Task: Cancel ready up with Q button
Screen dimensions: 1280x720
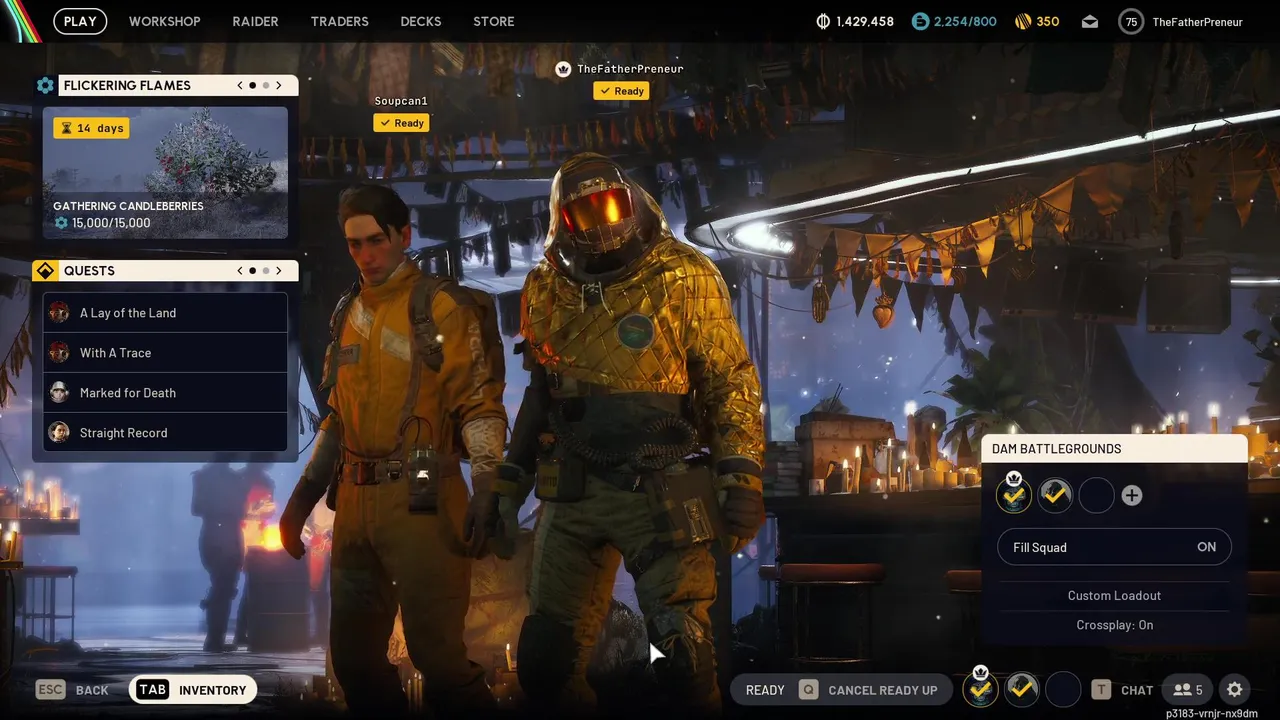Action: point(868,690)
